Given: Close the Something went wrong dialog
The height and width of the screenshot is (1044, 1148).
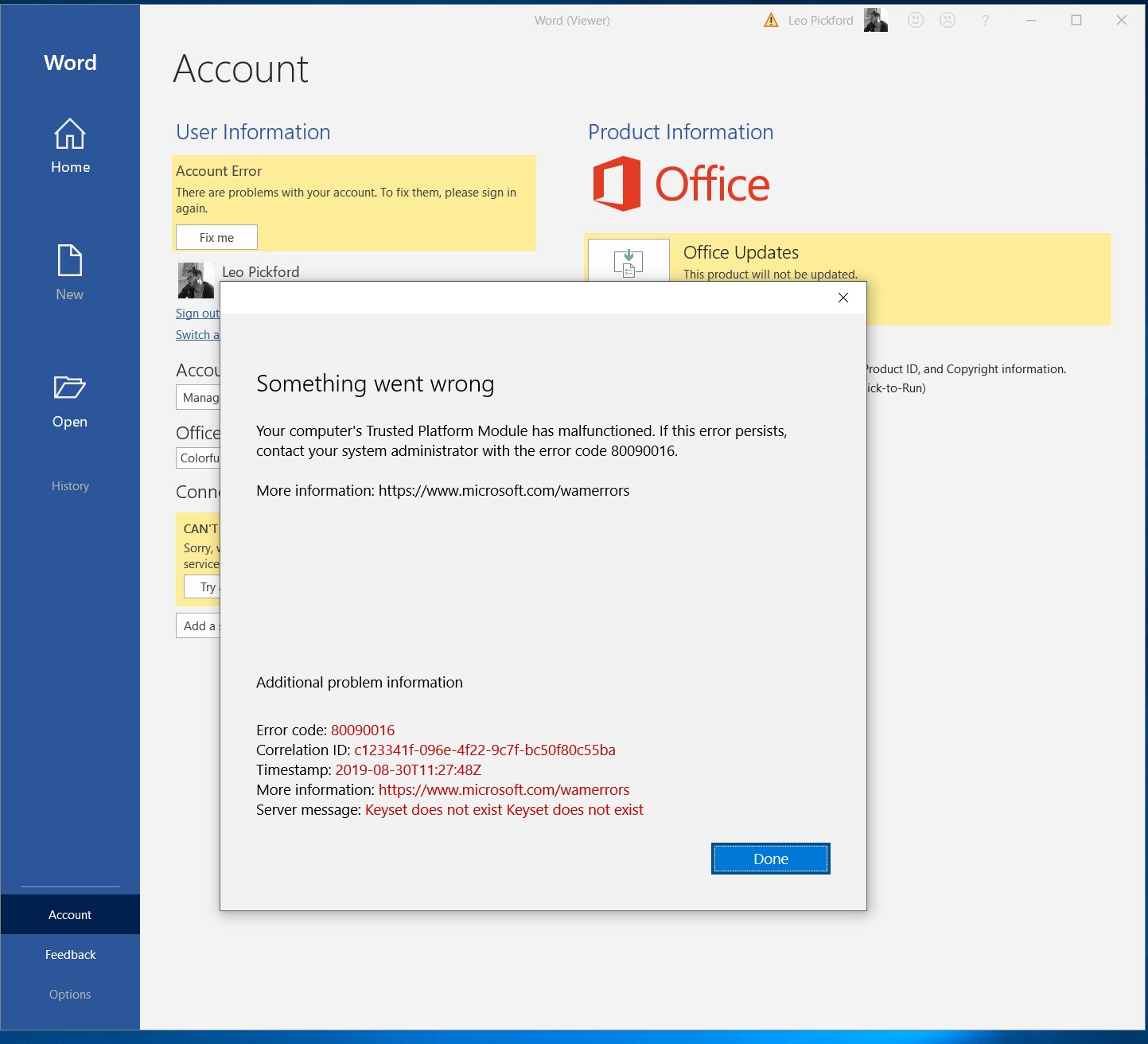Looking at the screenshot, I should pyautogui.click(x=843, y=298).
